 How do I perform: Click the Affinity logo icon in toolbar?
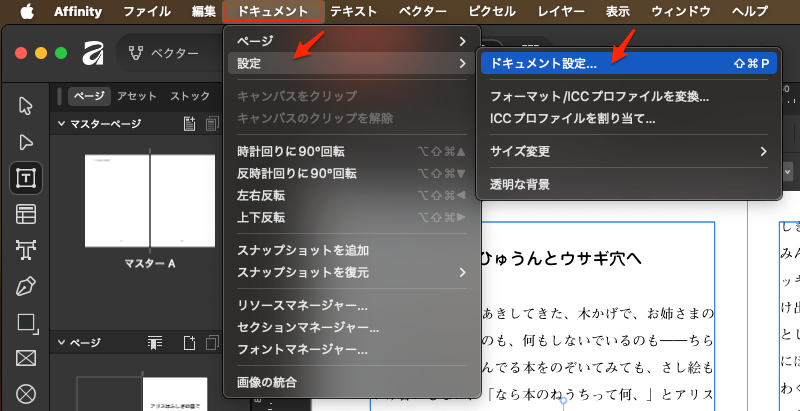click(x=94, y=53)
